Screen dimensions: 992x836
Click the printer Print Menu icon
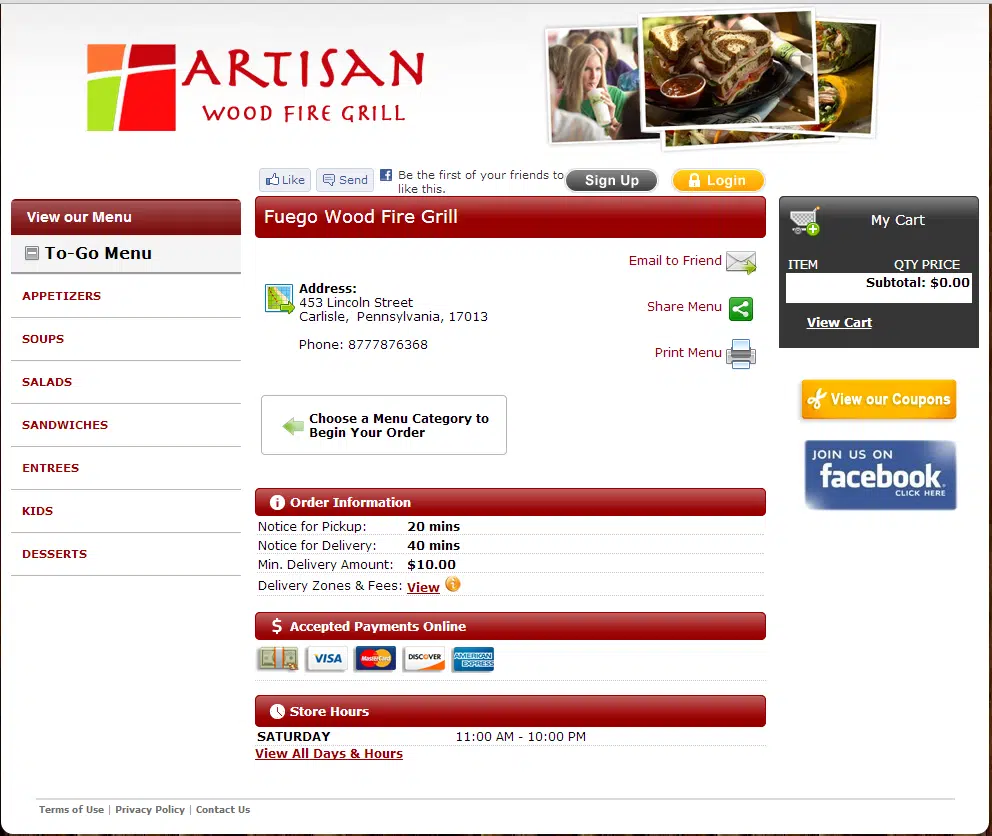tap(740, 354)
